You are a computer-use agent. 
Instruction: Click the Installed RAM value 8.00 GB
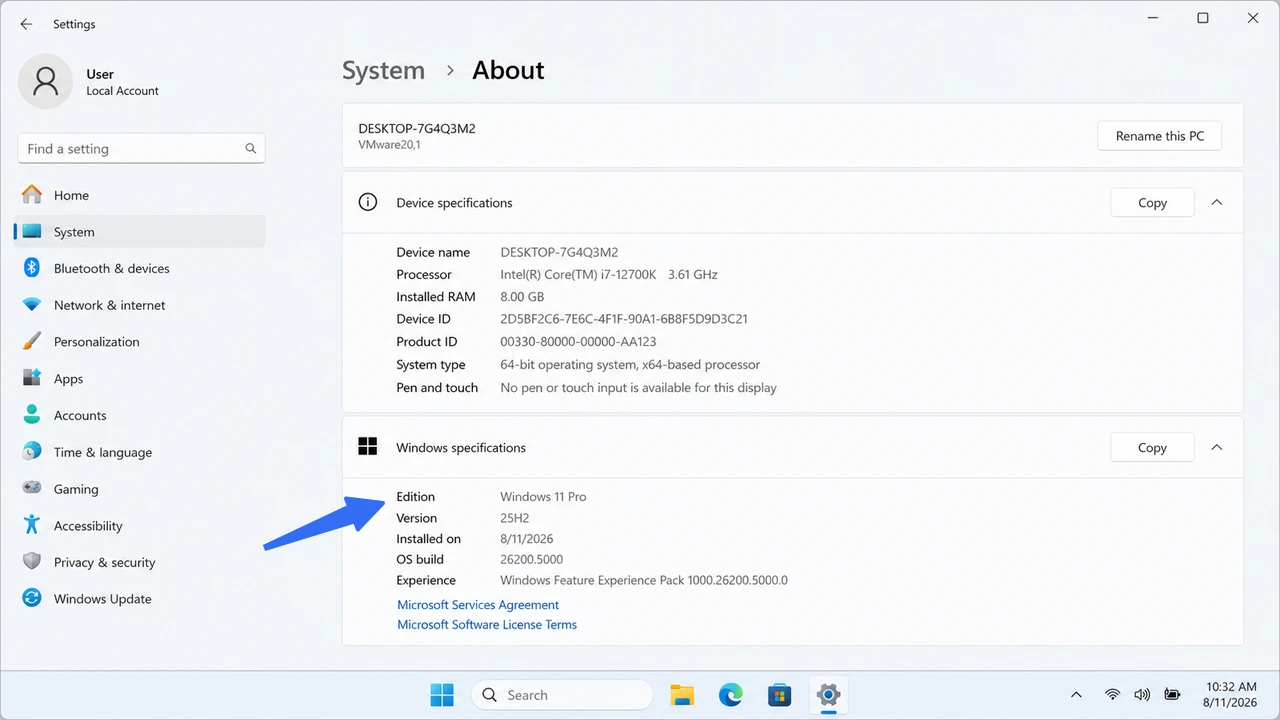pos(522,297)
